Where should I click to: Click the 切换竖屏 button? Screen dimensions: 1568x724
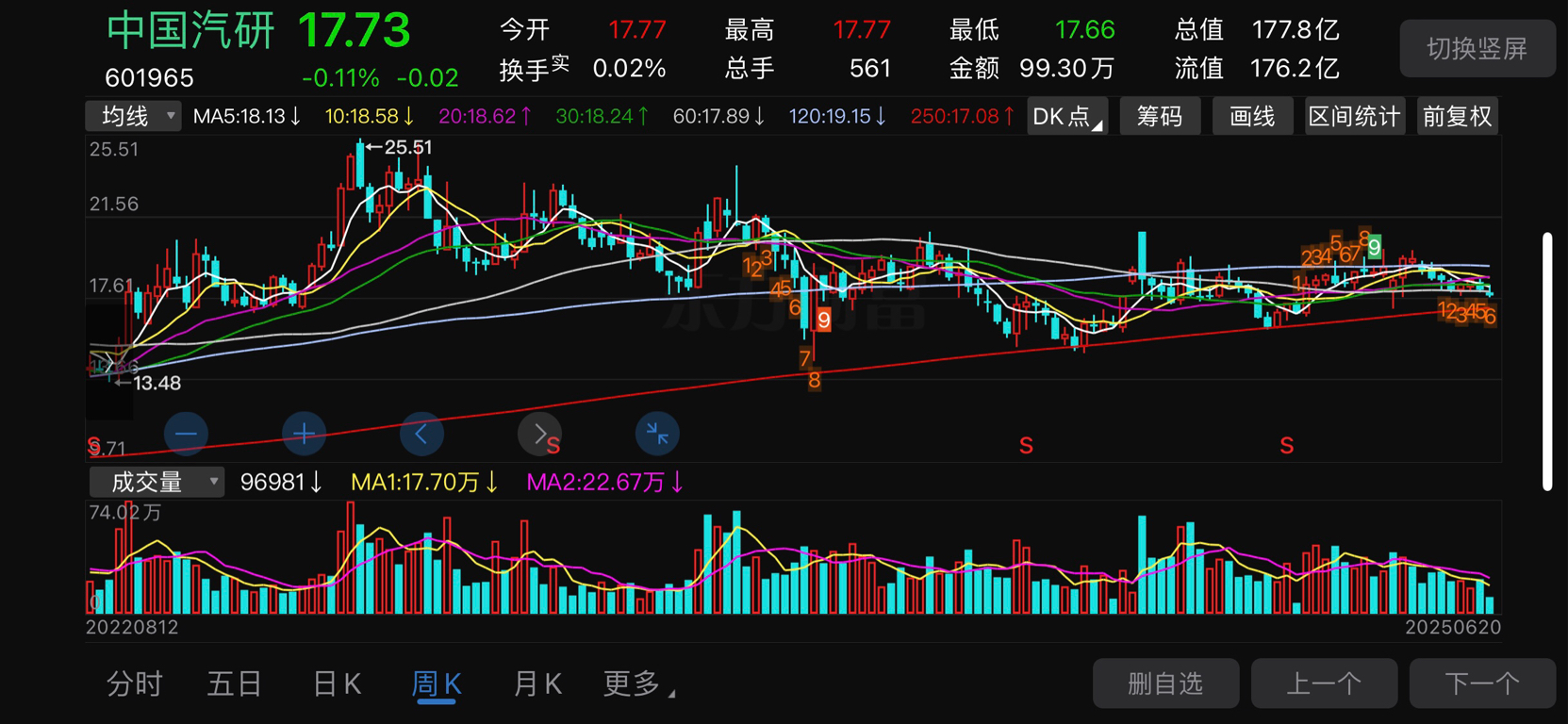1477,49
